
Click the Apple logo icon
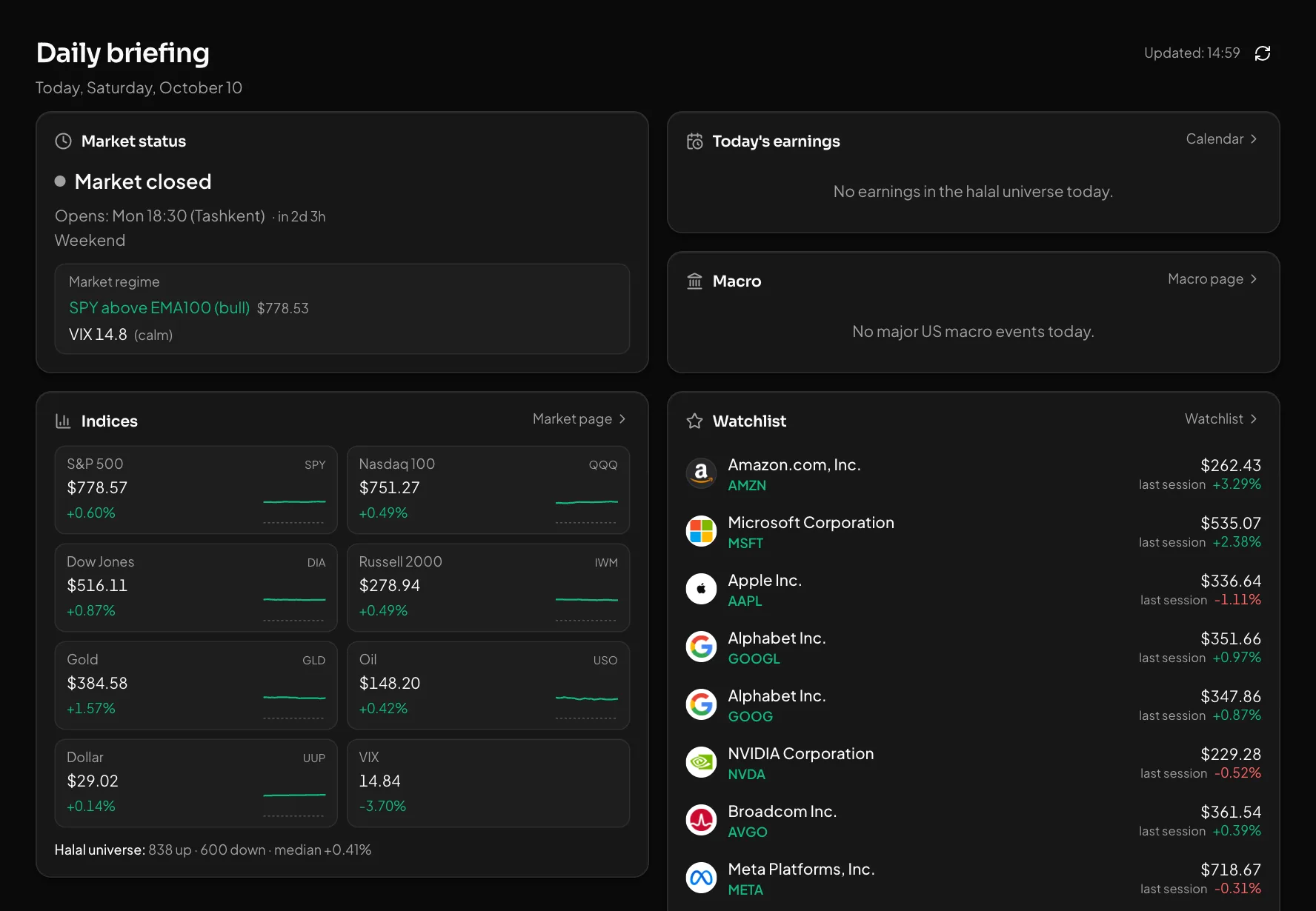(701, 589)
